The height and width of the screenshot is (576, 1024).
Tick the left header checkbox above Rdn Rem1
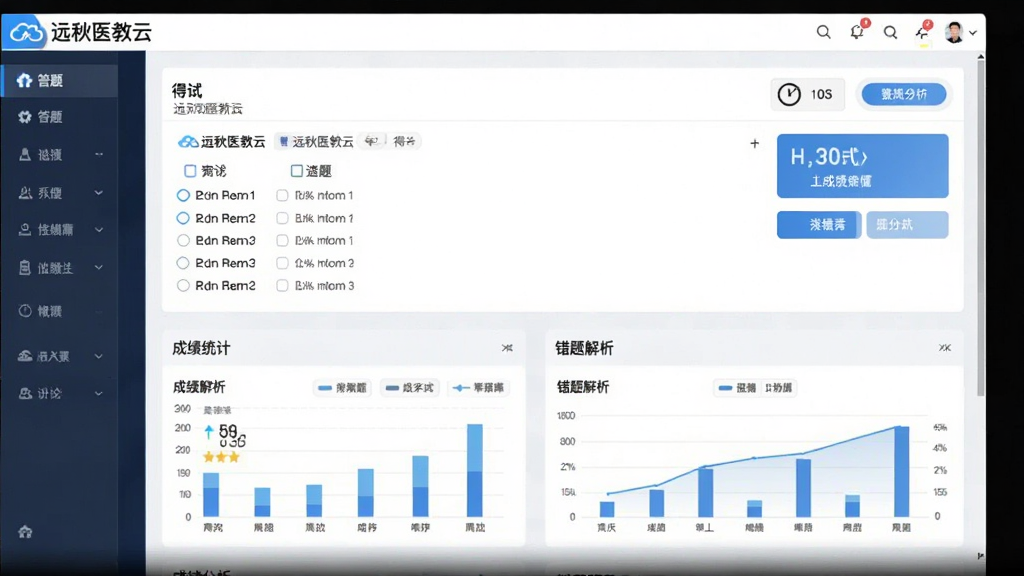(190, 171)
